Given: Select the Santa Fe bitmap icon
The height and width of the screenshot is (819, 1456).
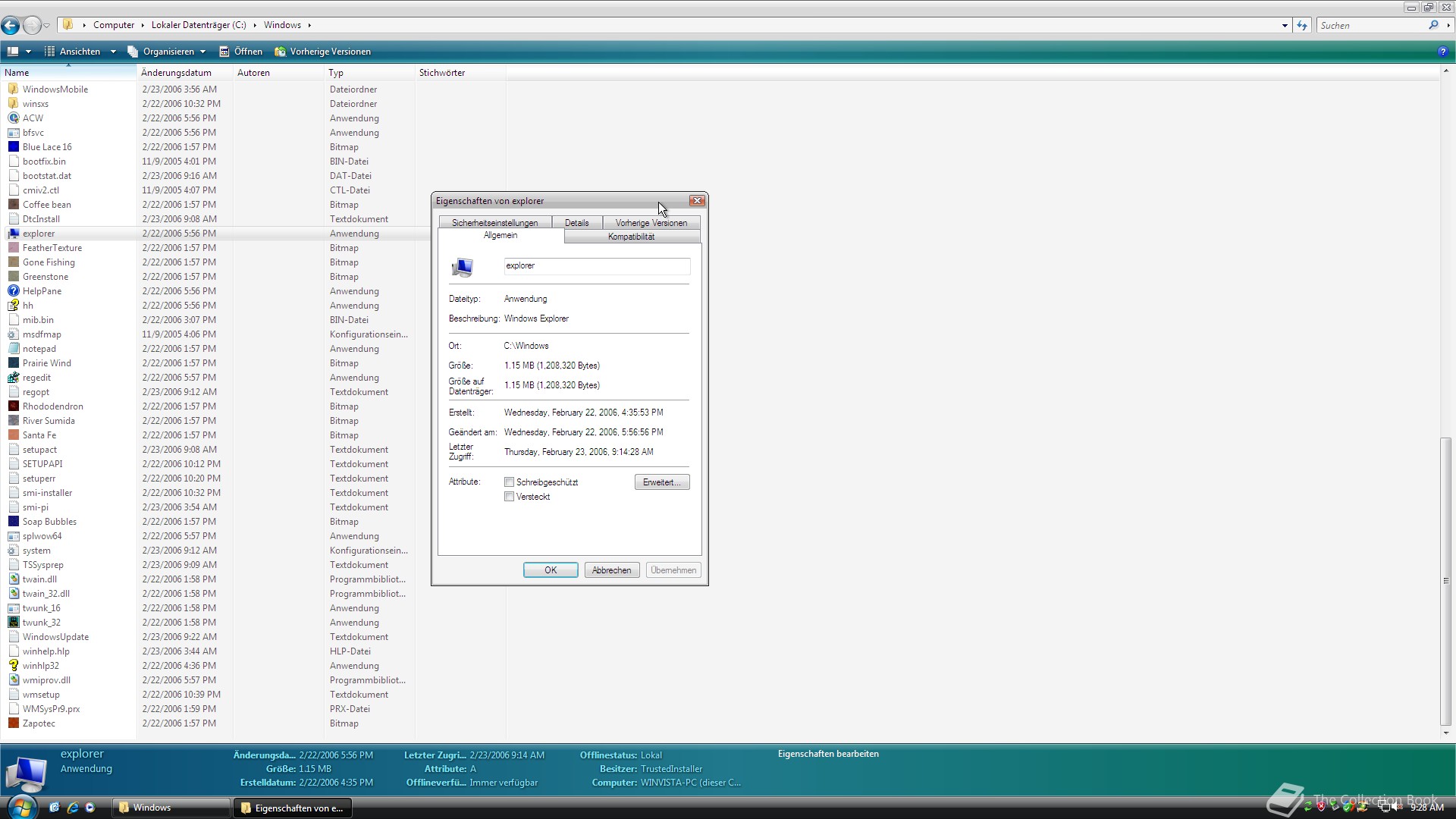Looking at the screenshot, I should [x=14, y=435].
